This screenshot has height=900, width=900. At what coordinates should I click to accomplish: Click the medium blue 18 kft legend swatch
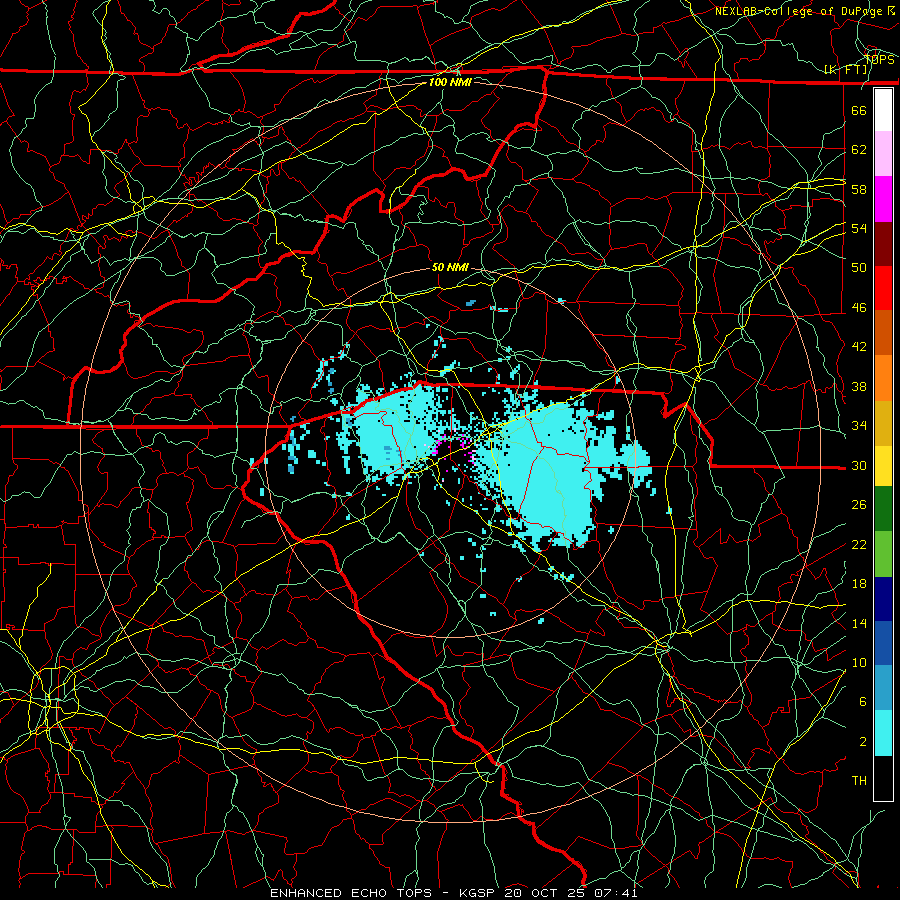click(883, 643)
